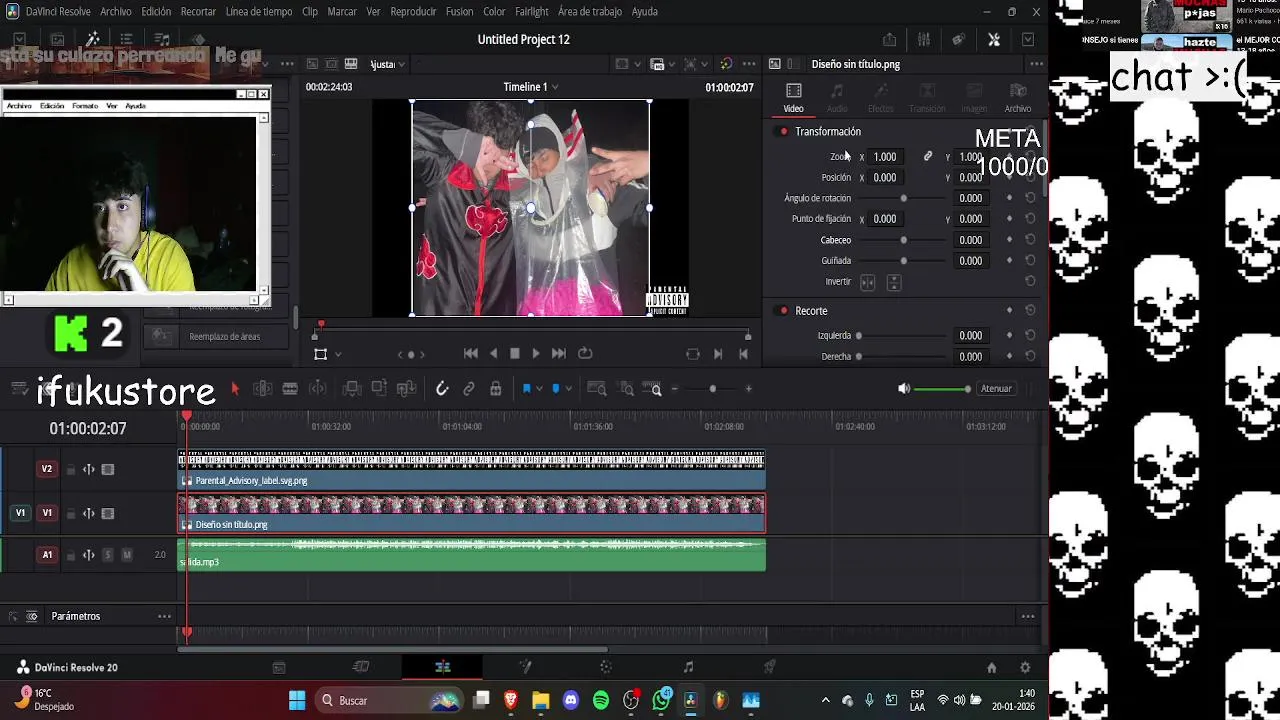1280x720 pixels.
Task: Click the play button in viewer
Action: pyautogui.click(x=536, y=354)
